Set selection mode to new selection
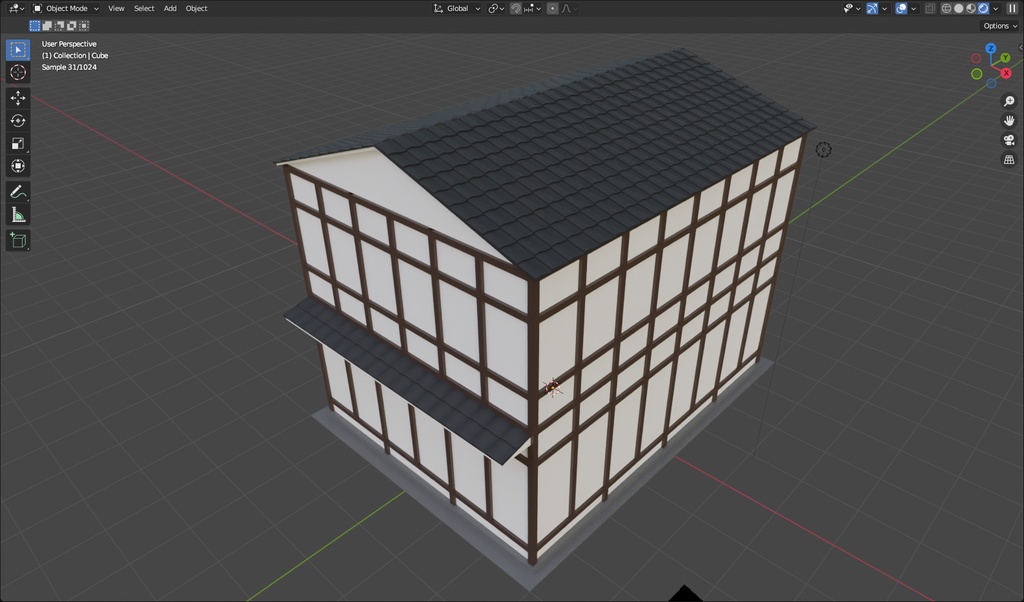Viewport: 1024px width, 602px height. [x=35, y=25]
